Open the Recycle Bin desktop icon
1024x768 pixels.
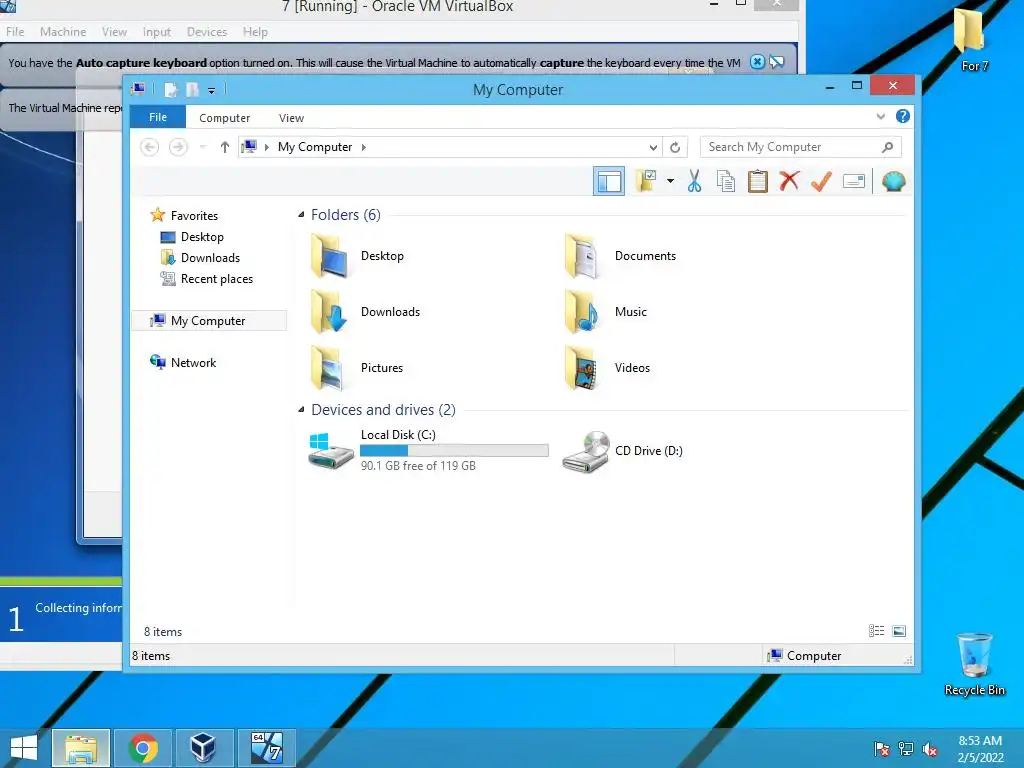tap(974, 664)
